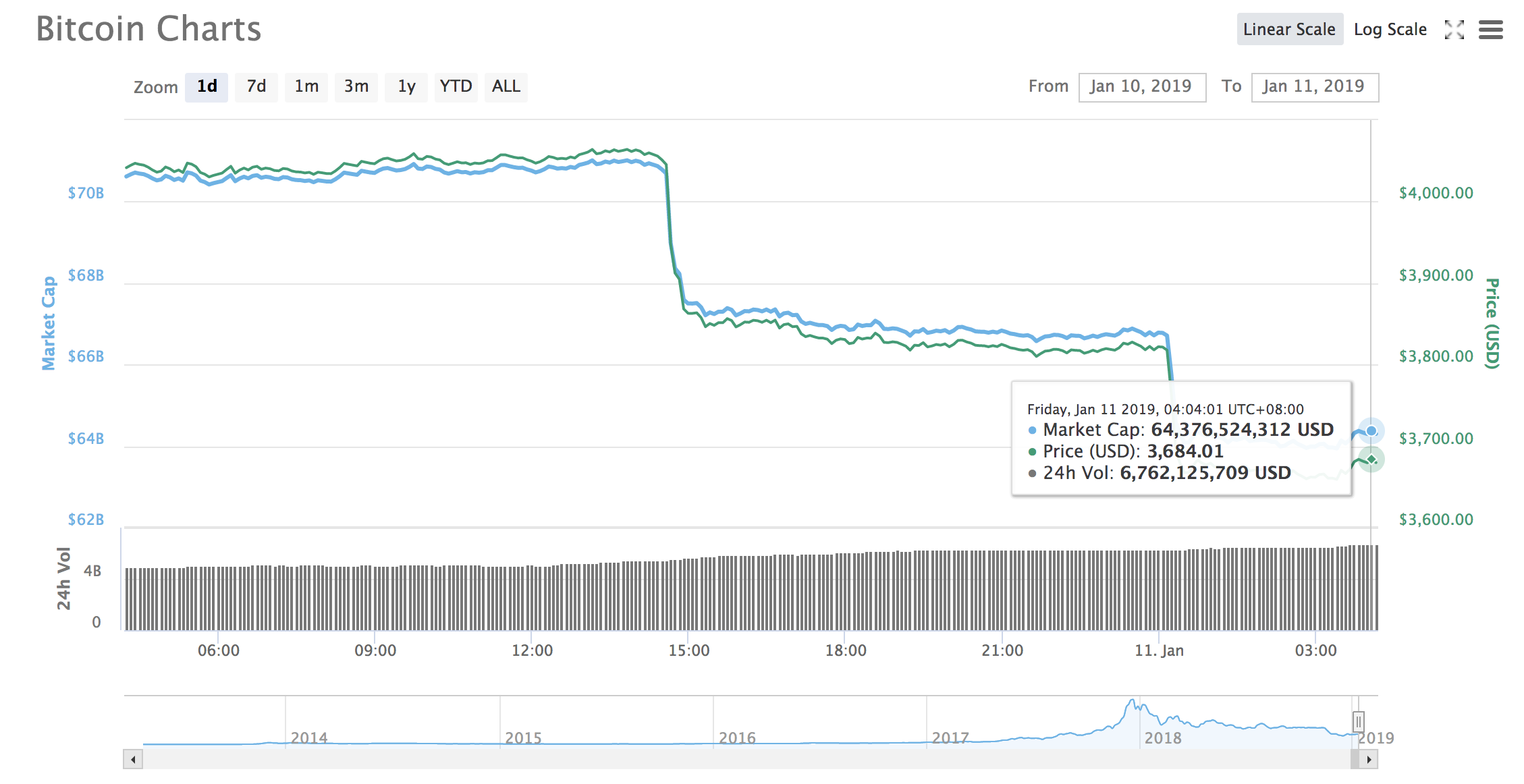1524x784 pixels.
Task: Switch chart to Linear Scale
Action: [x=1289, y=30]
